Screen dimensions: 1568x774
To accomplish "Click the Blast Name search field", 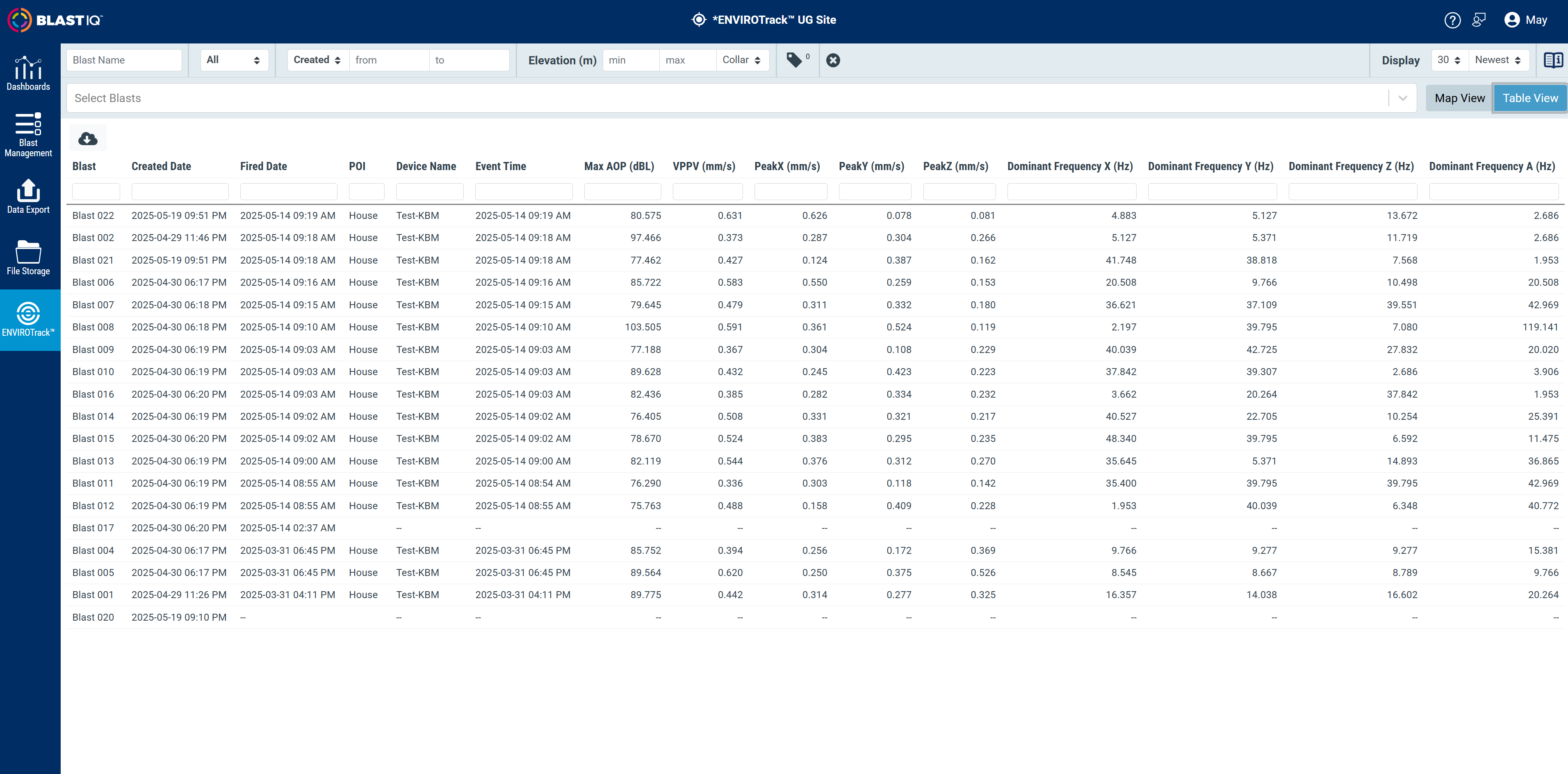I will tap(124, 59).
